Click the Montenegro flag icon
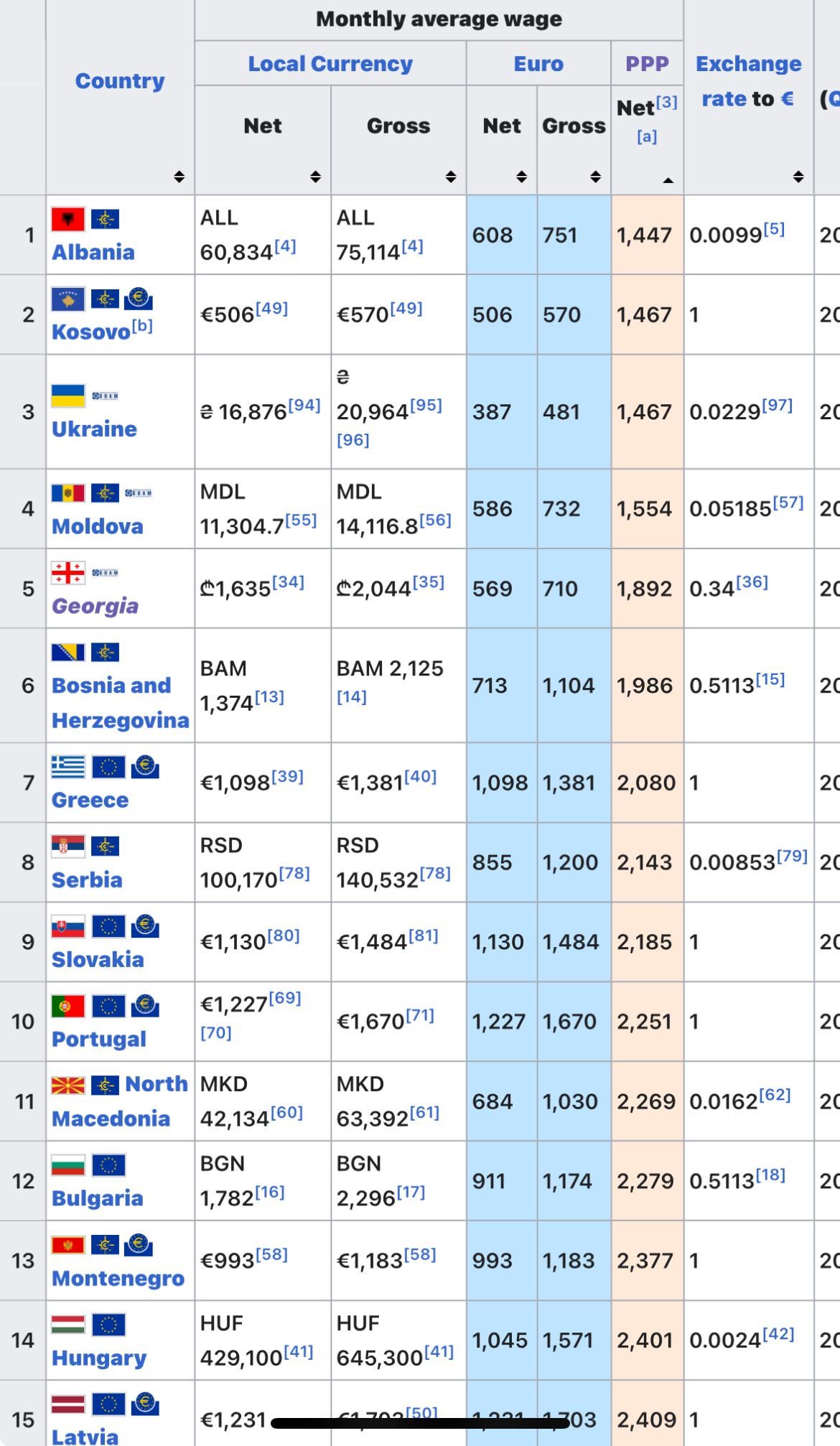Image resolution: width=840 pixels, height=1446 pixels. click(68, 1245)
